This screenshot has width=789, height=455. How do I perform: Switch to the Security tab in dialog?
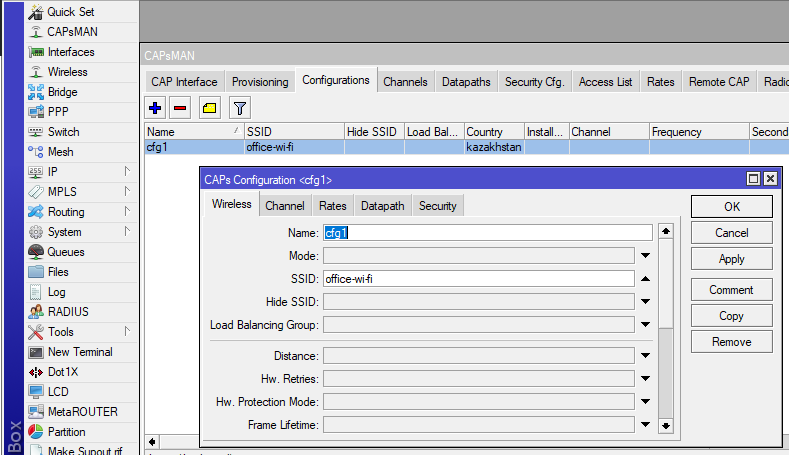pyautogui.click(x=437, y=206)
